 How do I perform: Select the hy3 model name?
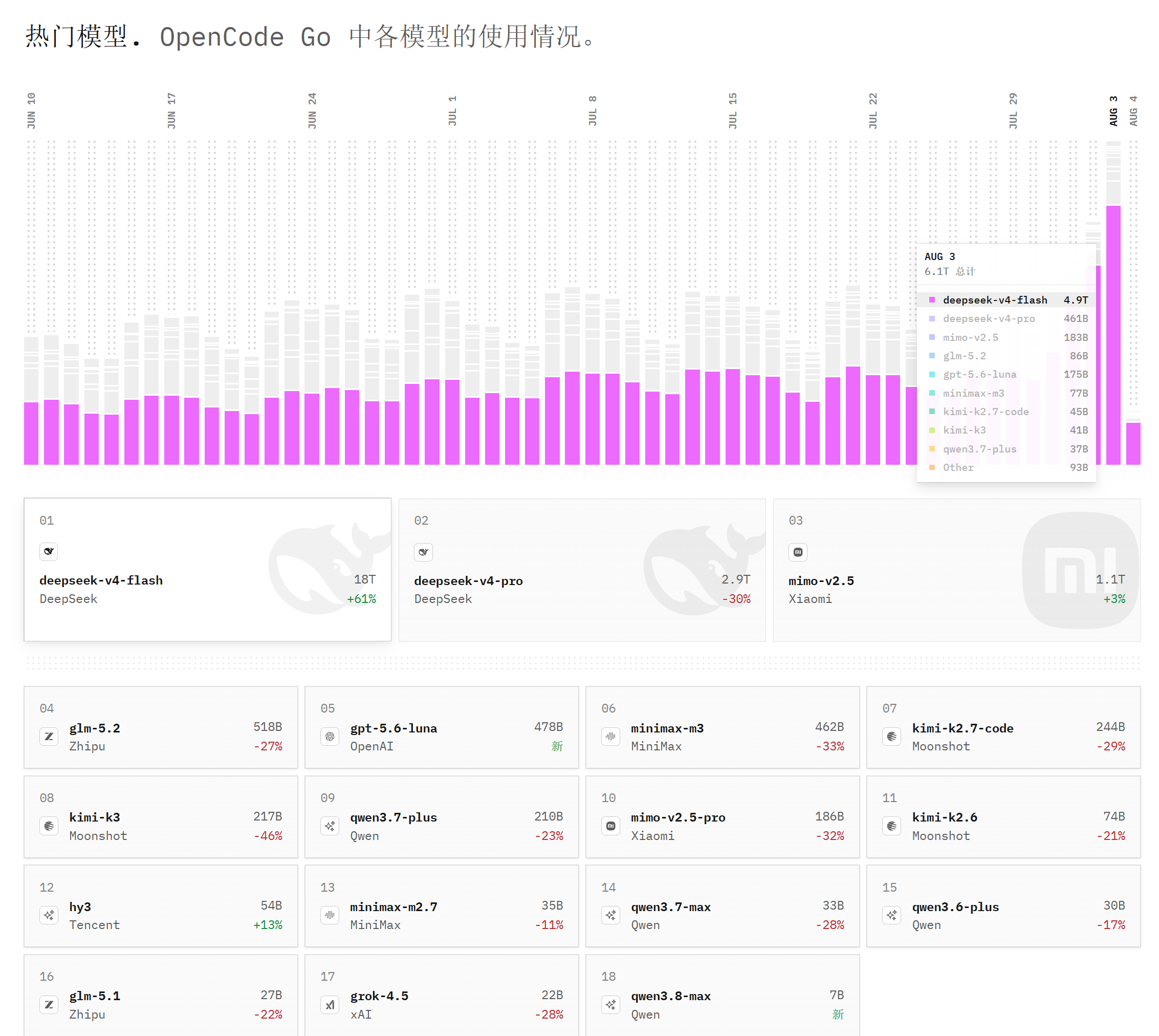coord(80,908)
